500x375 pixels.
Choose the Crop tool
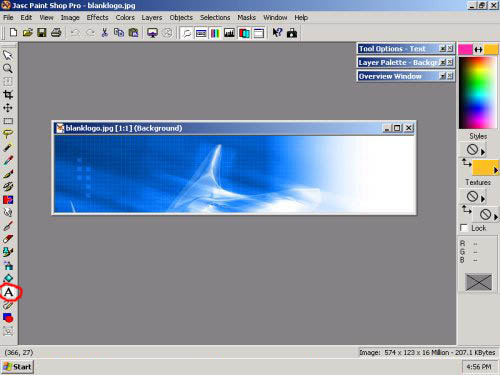pyautogui.click(x=8, y=95)
